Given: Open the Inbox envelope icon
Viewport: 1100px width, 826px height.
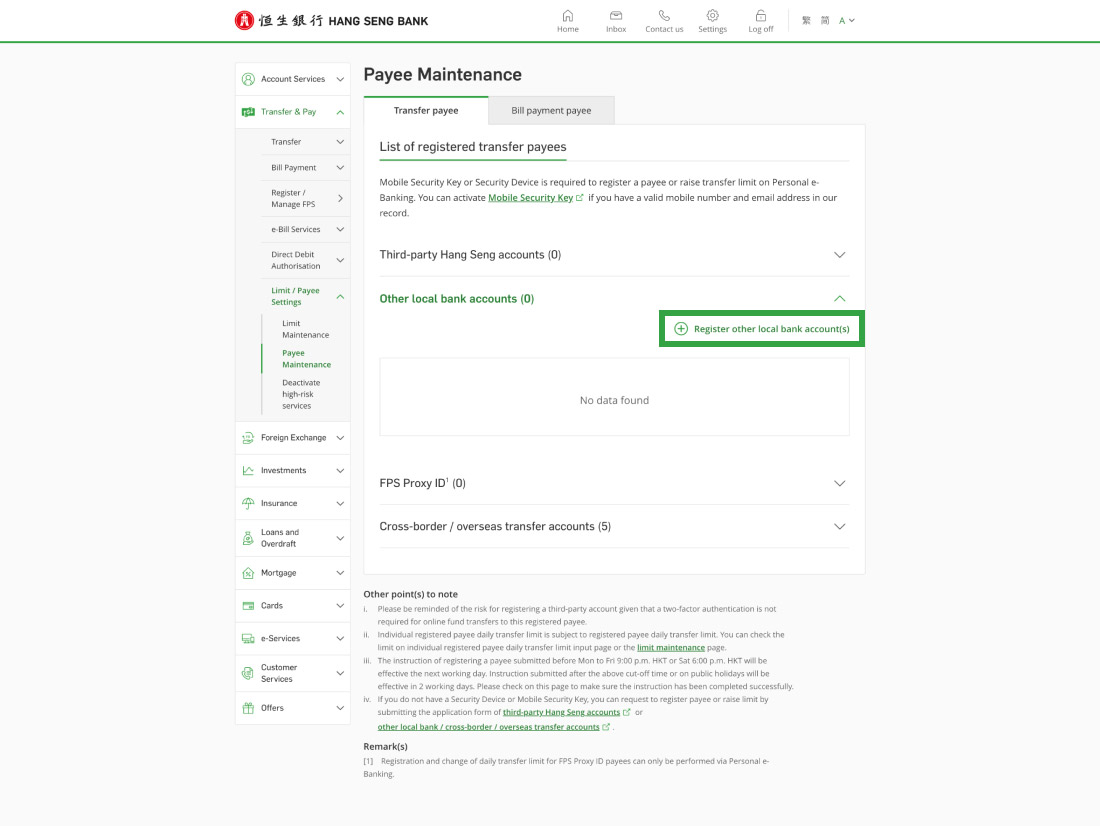Looking at the screenshot, I should [x=616, y=16].
